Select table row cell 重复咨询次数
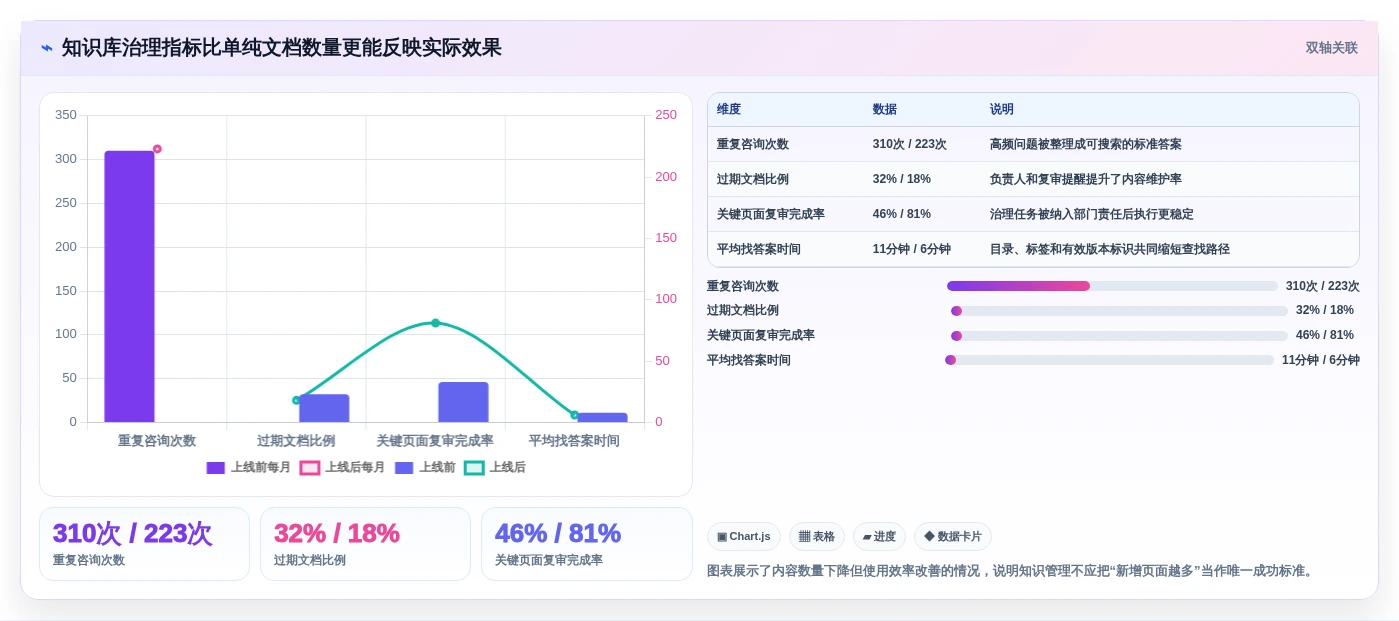The image size is (1399, 621). coord(753,144)
